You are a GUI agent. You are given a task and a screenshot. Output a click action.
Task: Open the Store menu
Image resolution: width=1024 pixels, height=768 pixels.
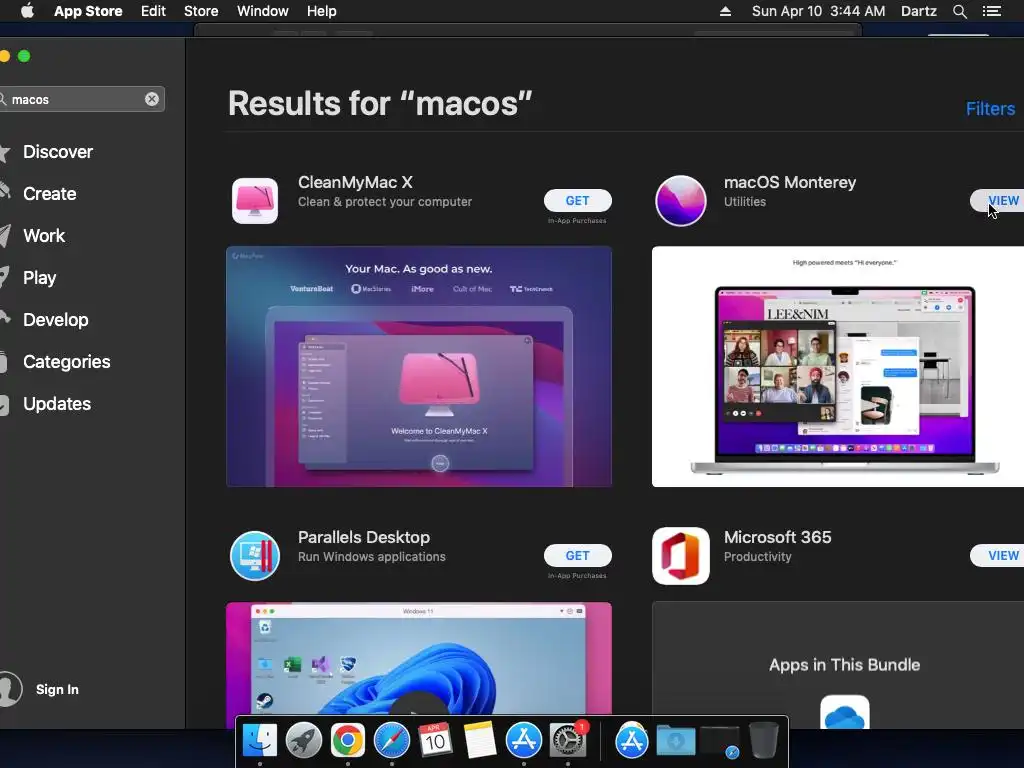coord(201,11)
